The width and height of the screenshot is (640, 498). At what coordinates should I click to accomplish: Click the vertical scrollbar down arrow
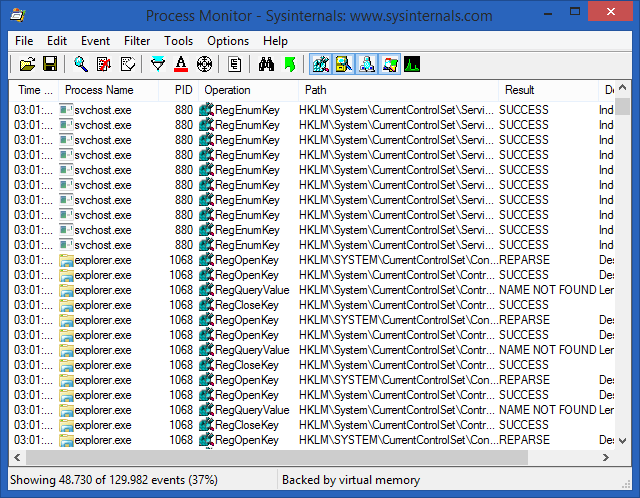pos(622,441)
